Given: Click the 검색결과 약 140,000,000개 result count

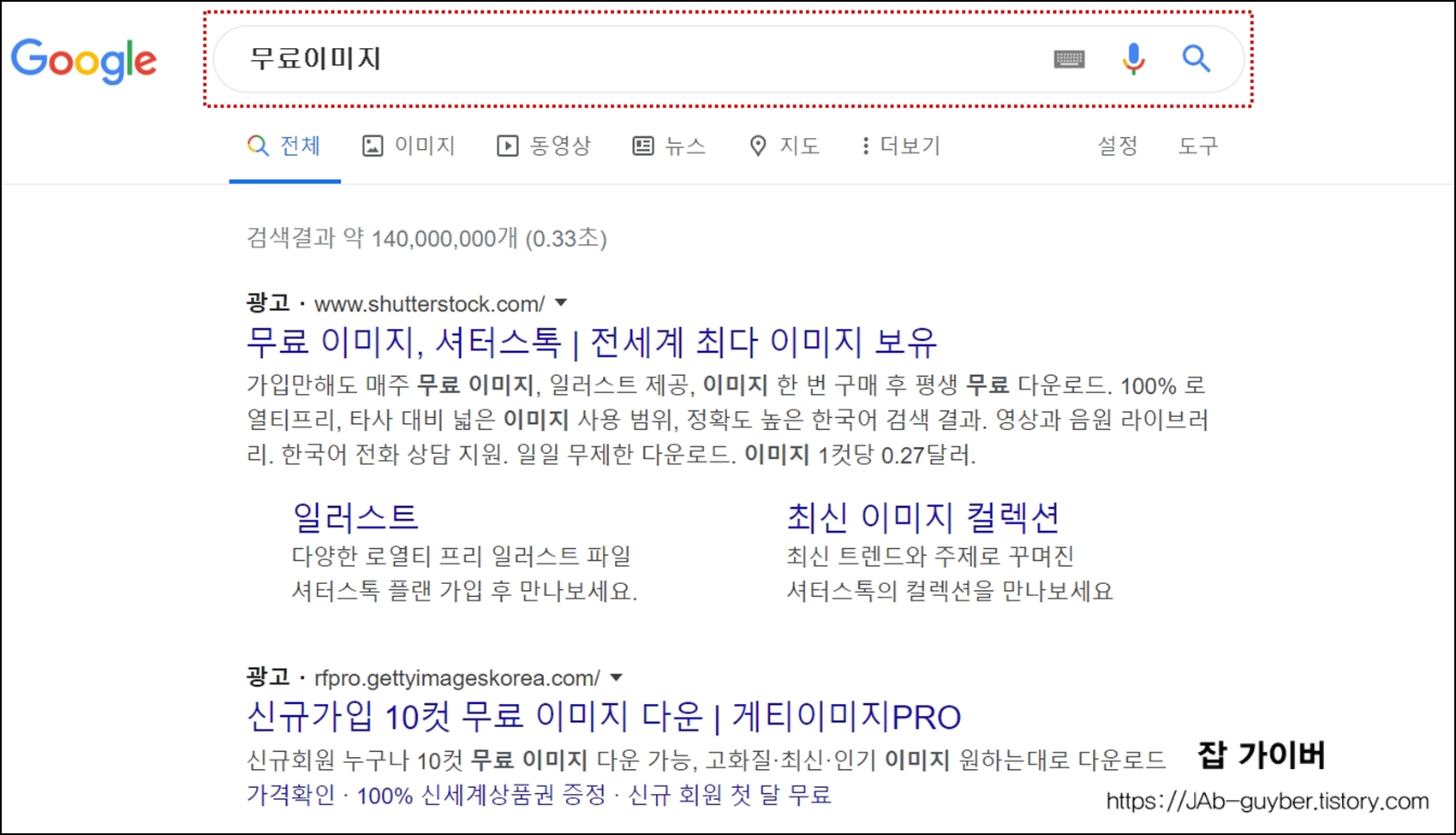Looking at the screenshot, I should click(x=427, y=237).
